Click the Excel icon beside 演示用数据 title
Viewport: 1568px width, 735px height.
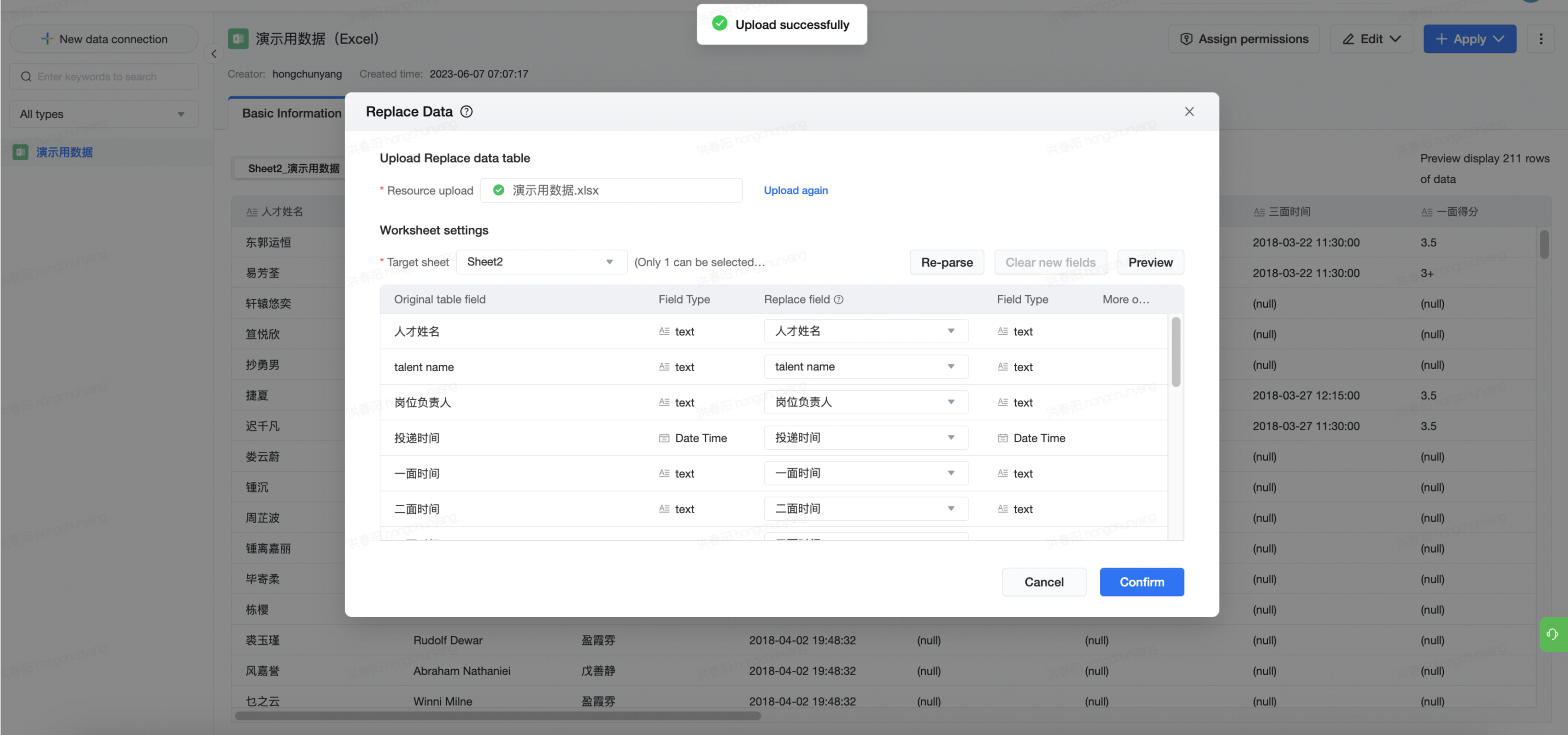(x=238, y=39)
